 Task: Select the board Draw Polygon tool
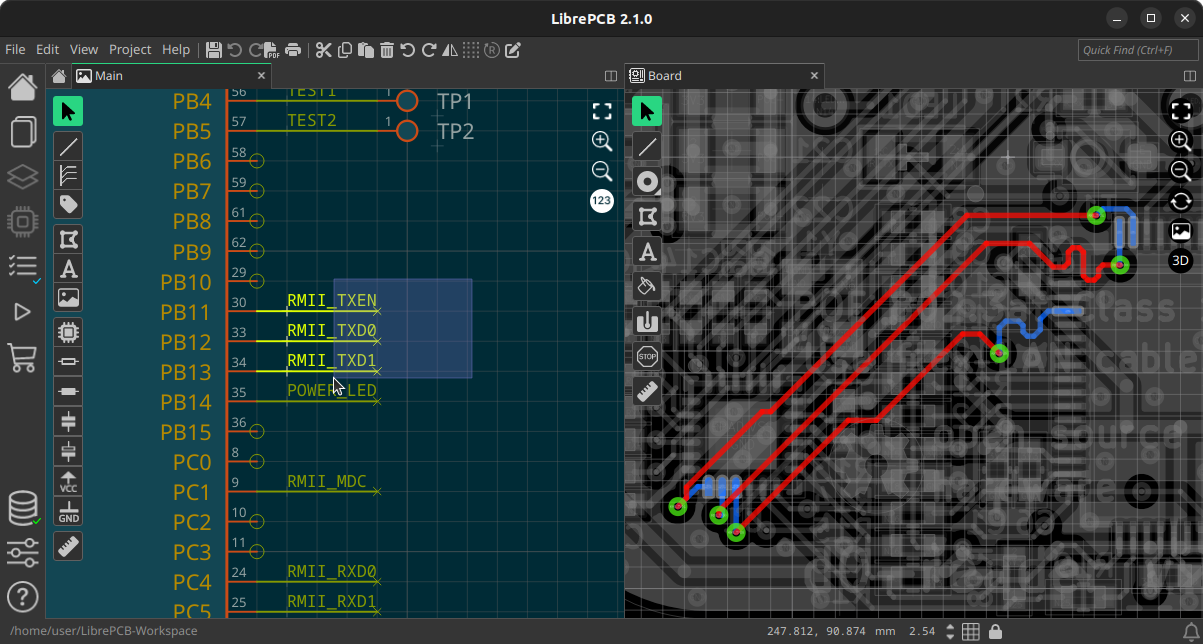[x=647, y=216]
